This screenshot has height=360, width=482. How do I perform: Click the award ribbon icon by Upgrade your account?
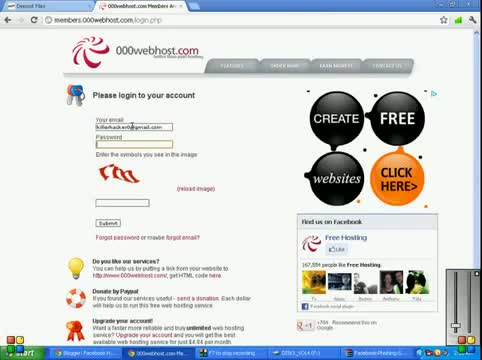pyautogui.click(x=75, y=330)
